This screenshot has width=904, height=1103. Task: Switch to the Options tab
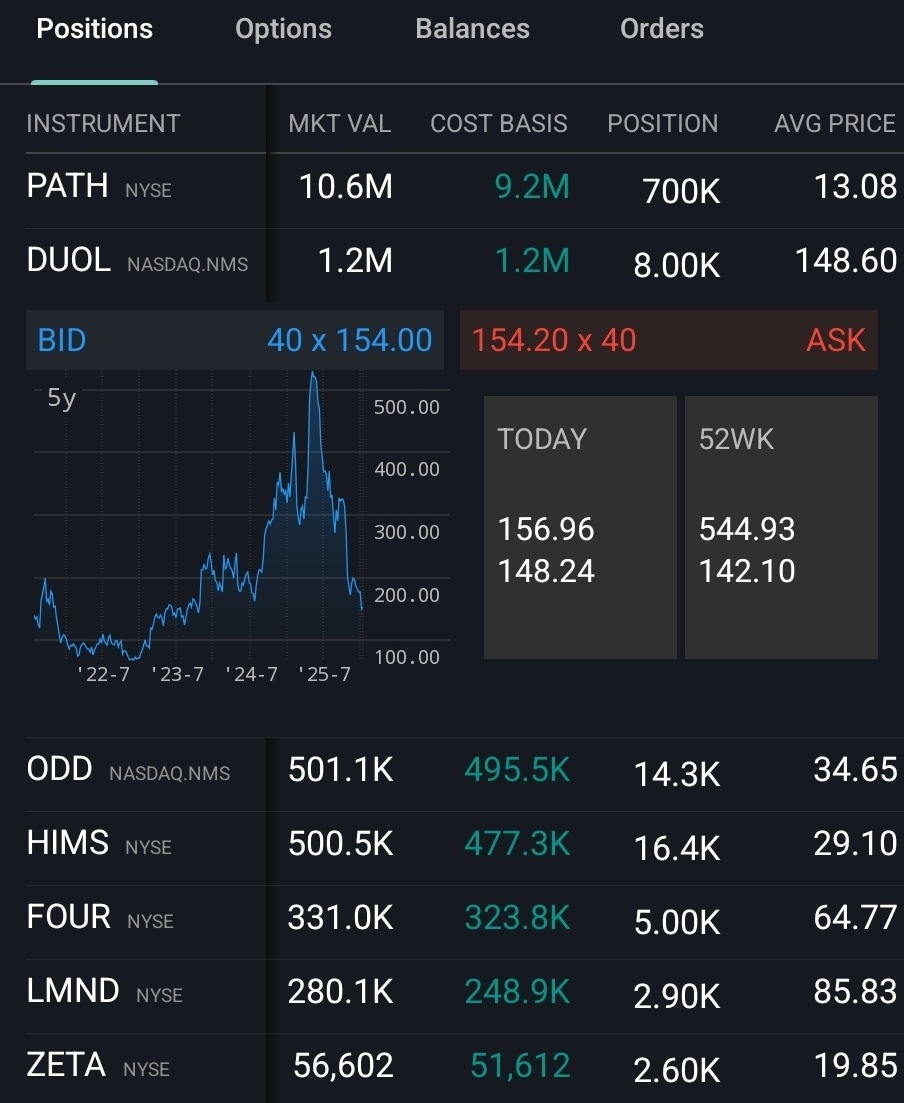[283, 29]
